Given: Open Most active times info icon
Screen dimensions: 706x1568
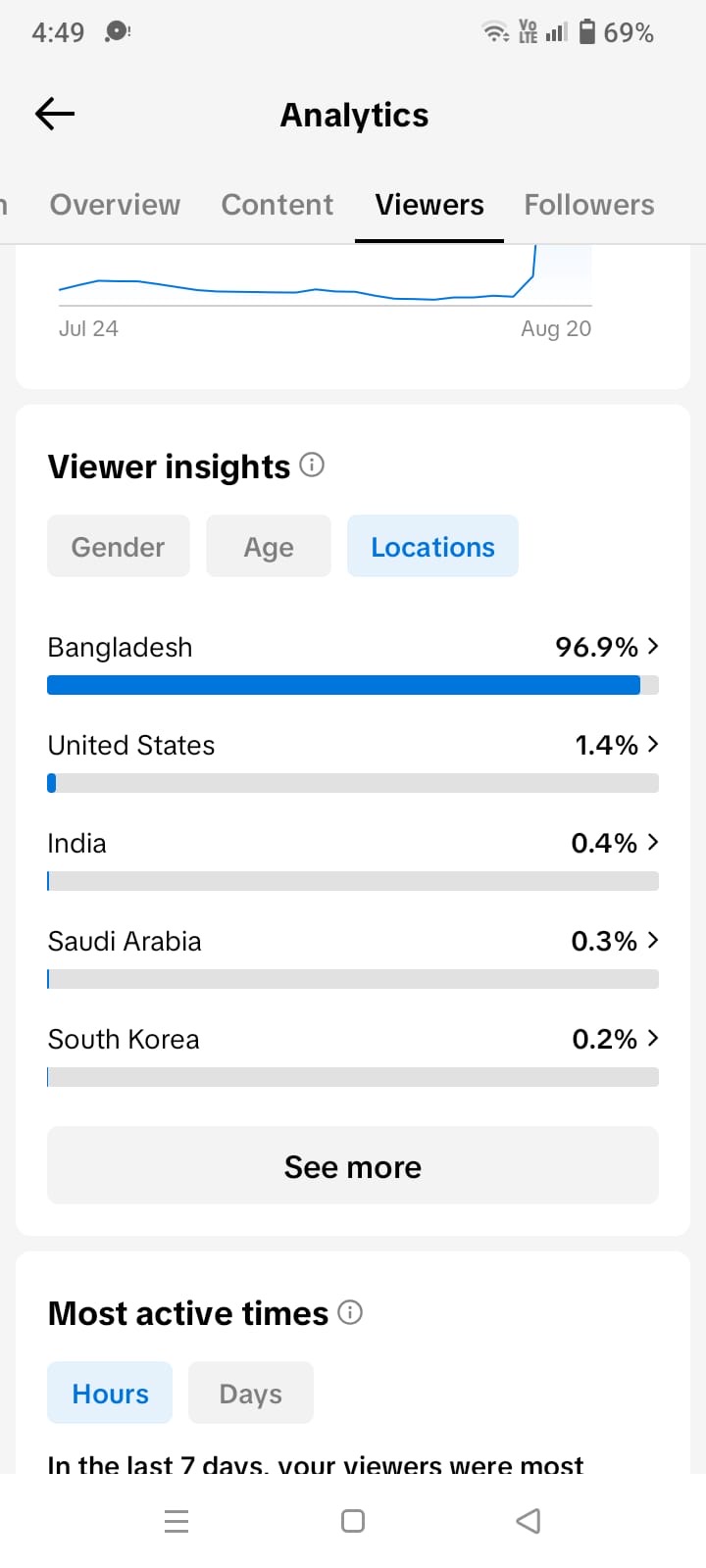Looking at the screenshot, I should 350,1312.
